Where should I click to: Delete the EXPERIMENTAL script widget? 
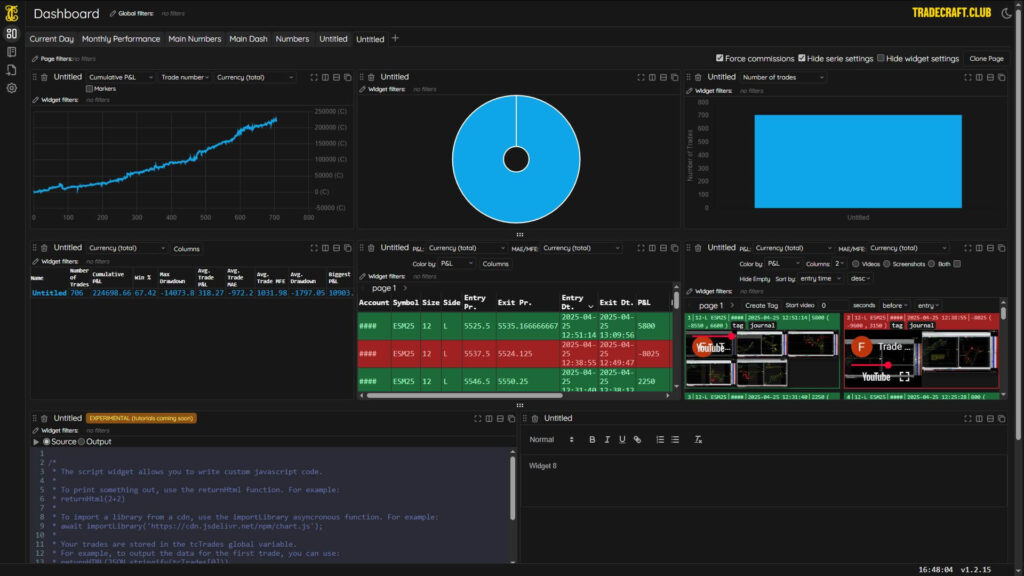click(x=44, y=419)
